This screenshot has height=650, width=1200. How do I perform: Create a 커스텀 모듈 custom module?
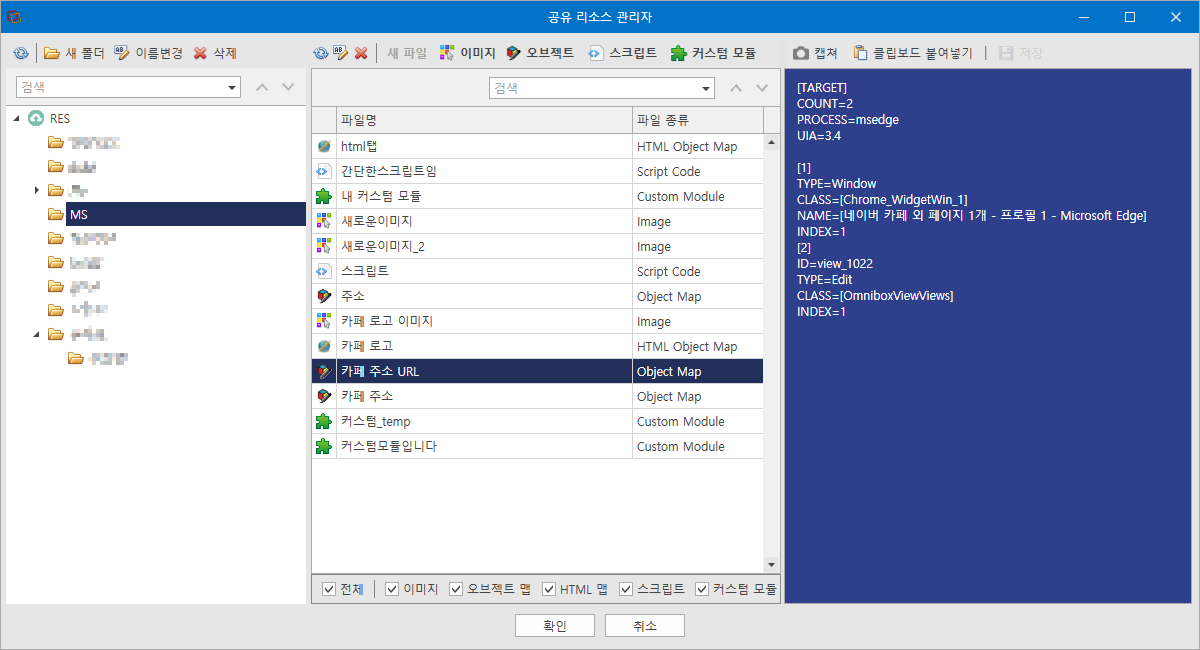pos(713,53)
